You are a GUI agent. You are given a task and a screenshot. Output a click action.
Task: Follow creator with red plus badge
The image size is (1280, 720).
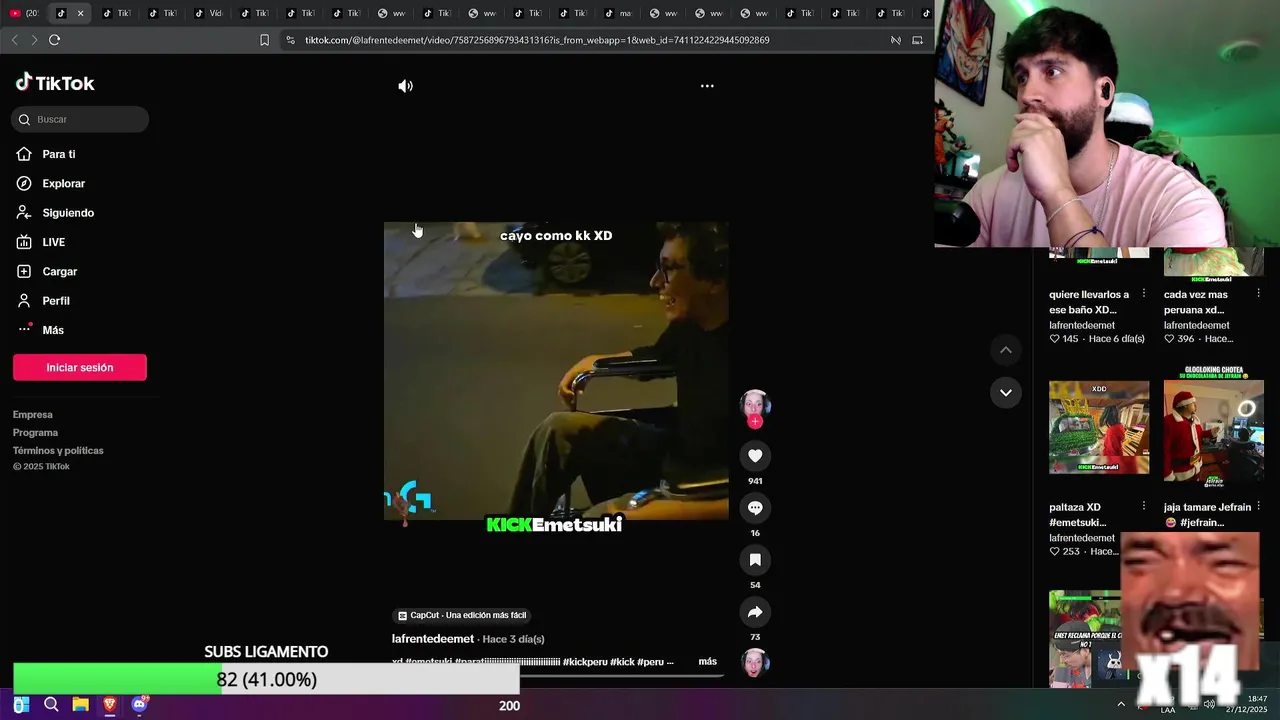[755, 422]
